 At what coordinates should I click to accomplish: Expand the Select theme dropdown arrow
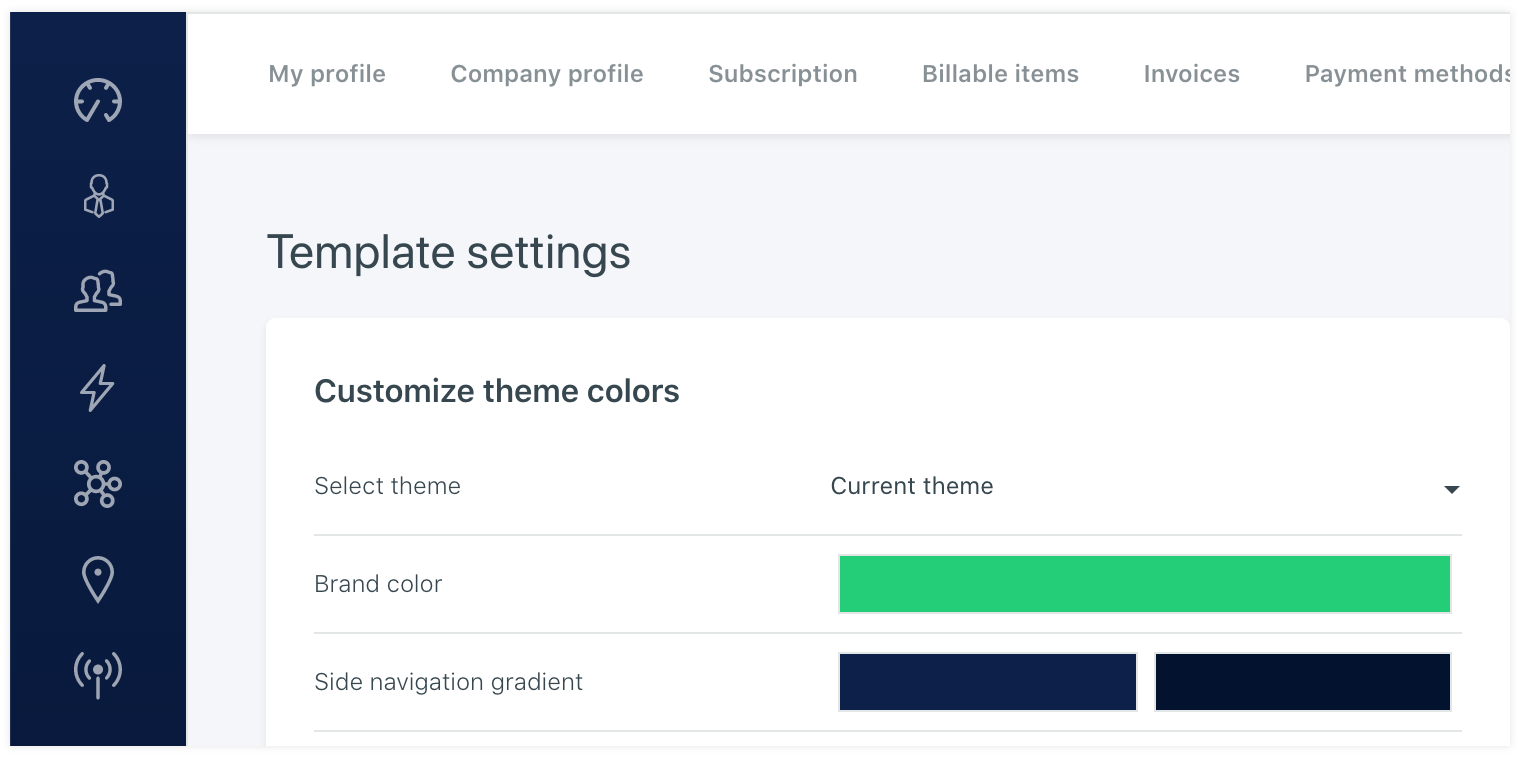tap(1451, 489)
